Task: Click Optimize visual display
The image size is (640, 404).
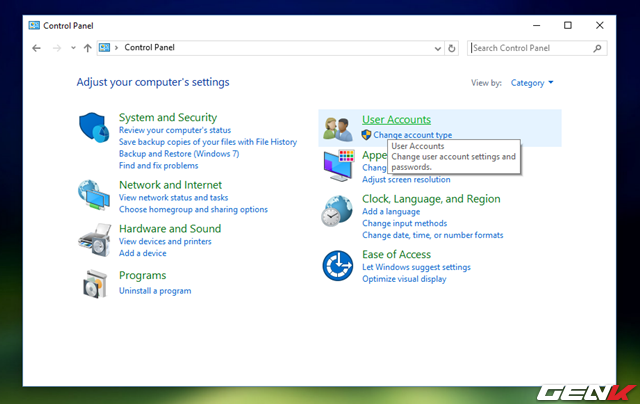Action: click(x=404, y=279)
